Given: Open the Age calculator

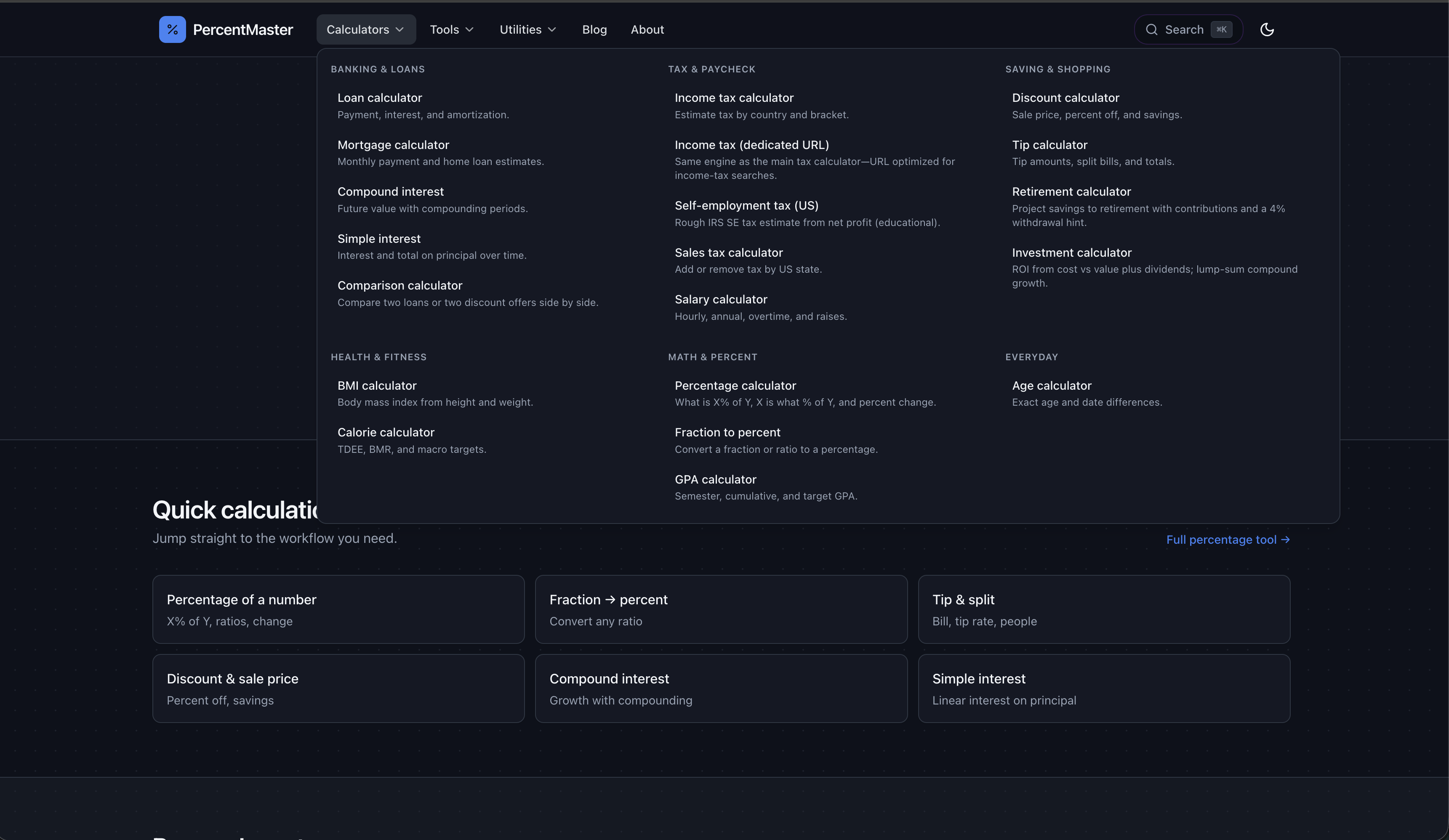Looking at the screenshot, I should coord(1051,385).
